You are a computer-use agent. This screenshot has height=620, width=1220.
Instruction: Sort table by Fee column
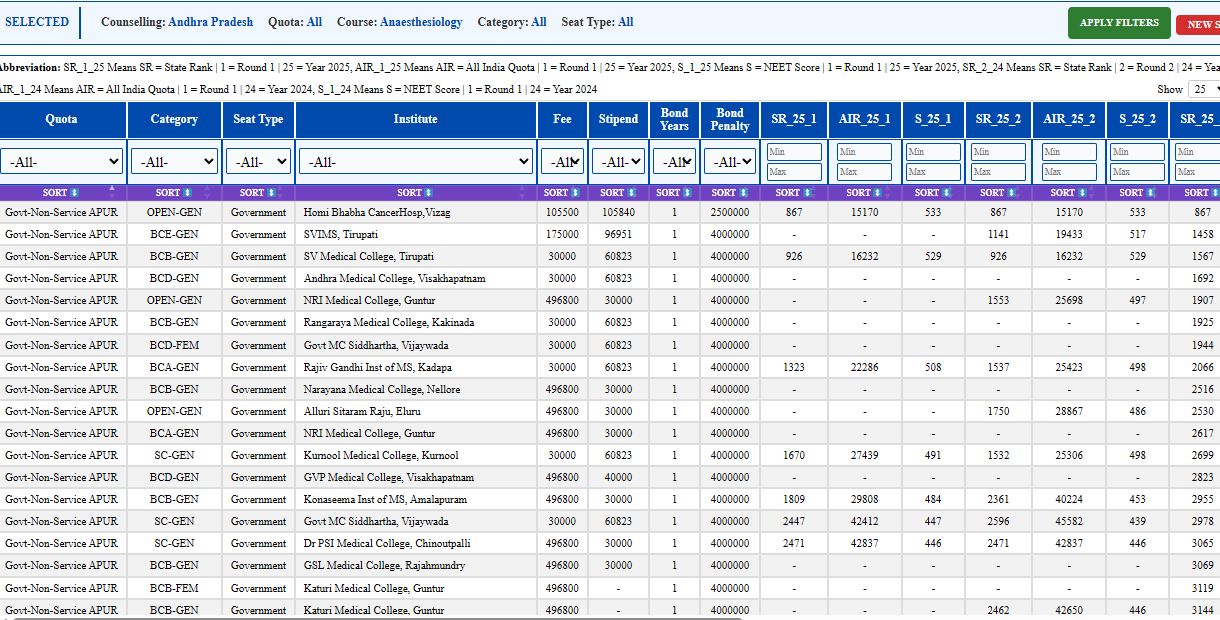click(562, 192)
